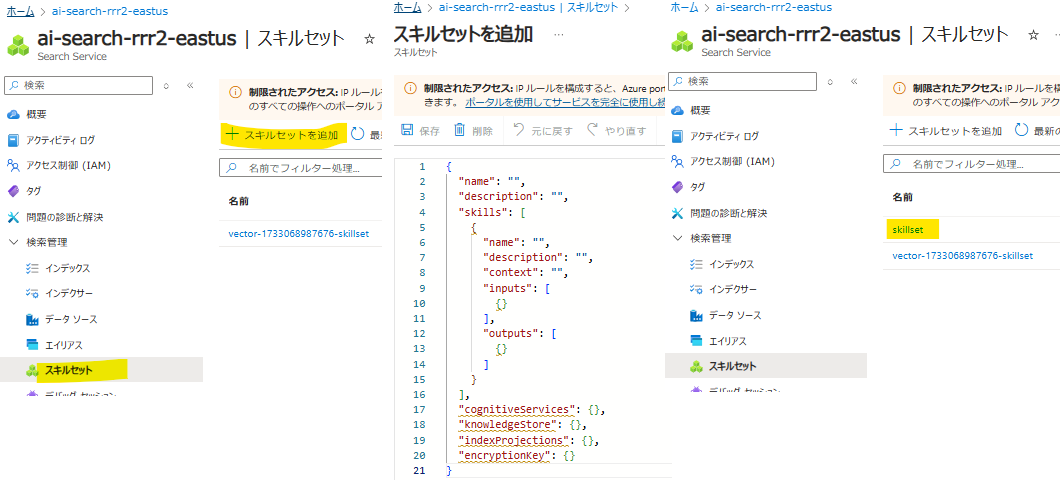Focus 名前でフィルター処理 field in right screenshot

coord(971,164)
